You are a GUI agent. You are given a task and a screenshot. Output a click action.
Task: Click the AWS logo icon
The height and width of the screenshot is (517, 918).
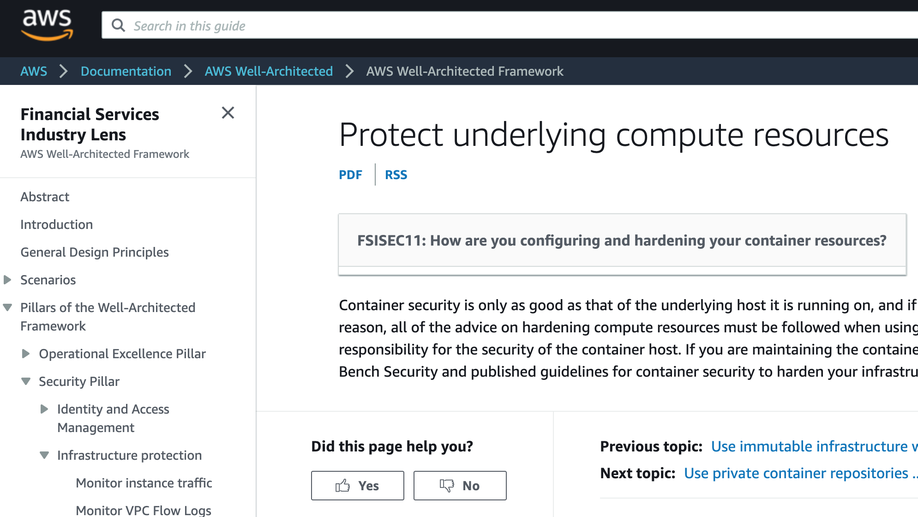tap(47, 24)
